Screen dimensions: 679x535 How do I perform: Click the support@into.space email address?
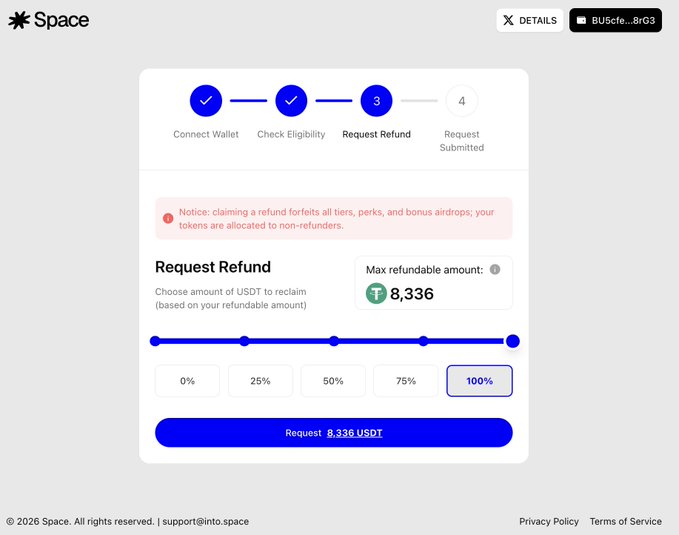[x=206, y=521]
